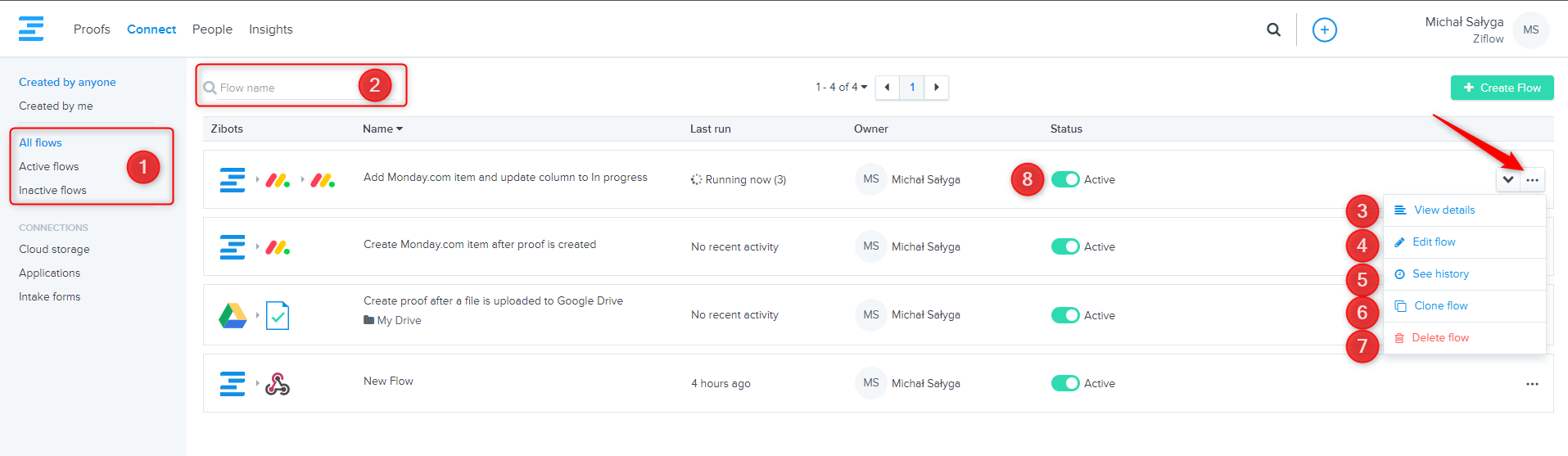The image size is (1568, 456).
Task: Open the 1-4 of 4 page size dropdown
Action: point(841,87)
